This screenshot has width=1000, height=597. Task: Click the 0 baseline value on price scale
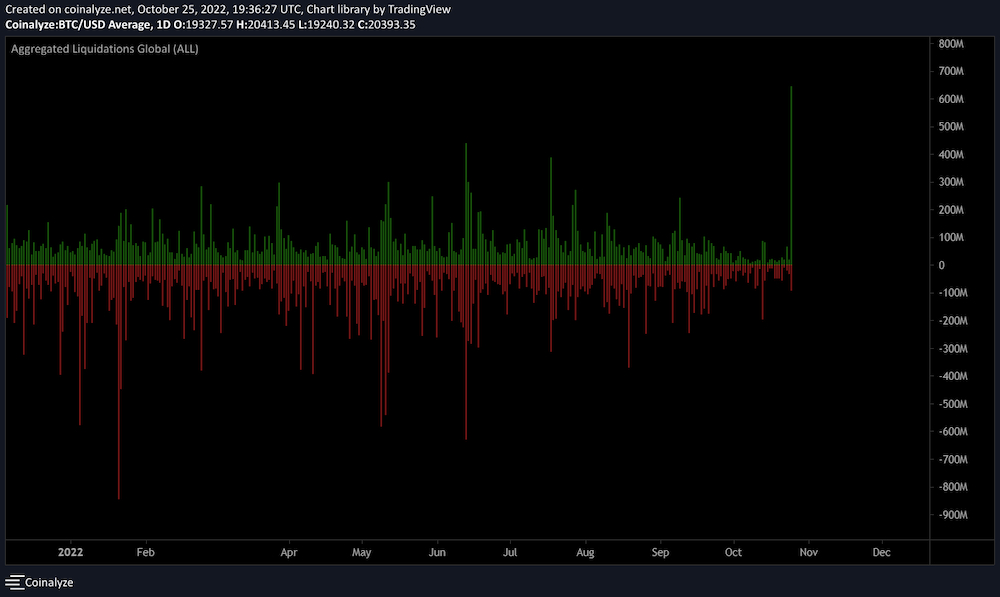coord(941,266)
